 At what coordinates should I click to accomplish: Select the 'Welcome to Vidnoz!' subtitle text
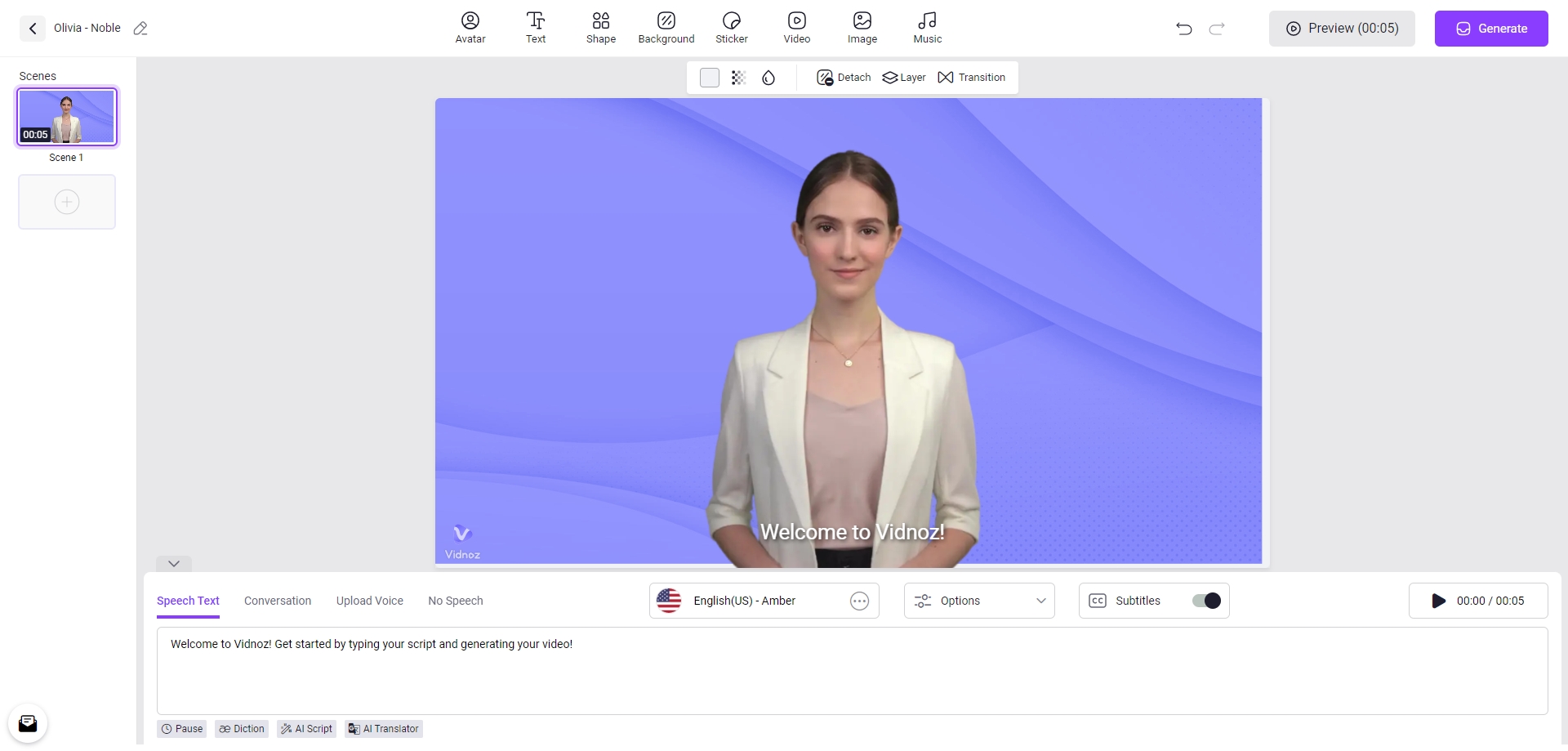[852, 532]
